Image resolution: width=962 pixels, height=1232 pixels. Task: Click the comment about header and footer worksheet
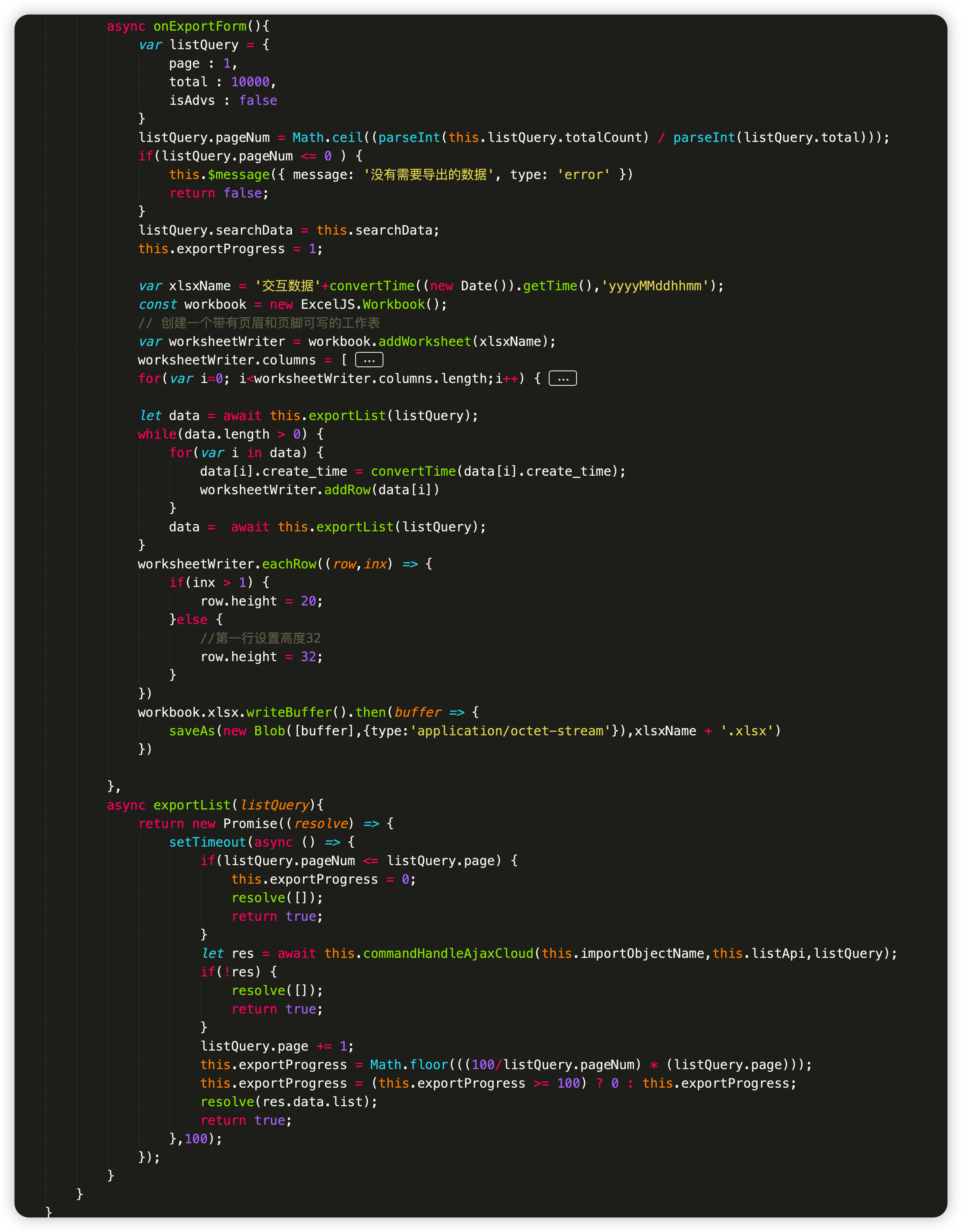click(259, 323)
